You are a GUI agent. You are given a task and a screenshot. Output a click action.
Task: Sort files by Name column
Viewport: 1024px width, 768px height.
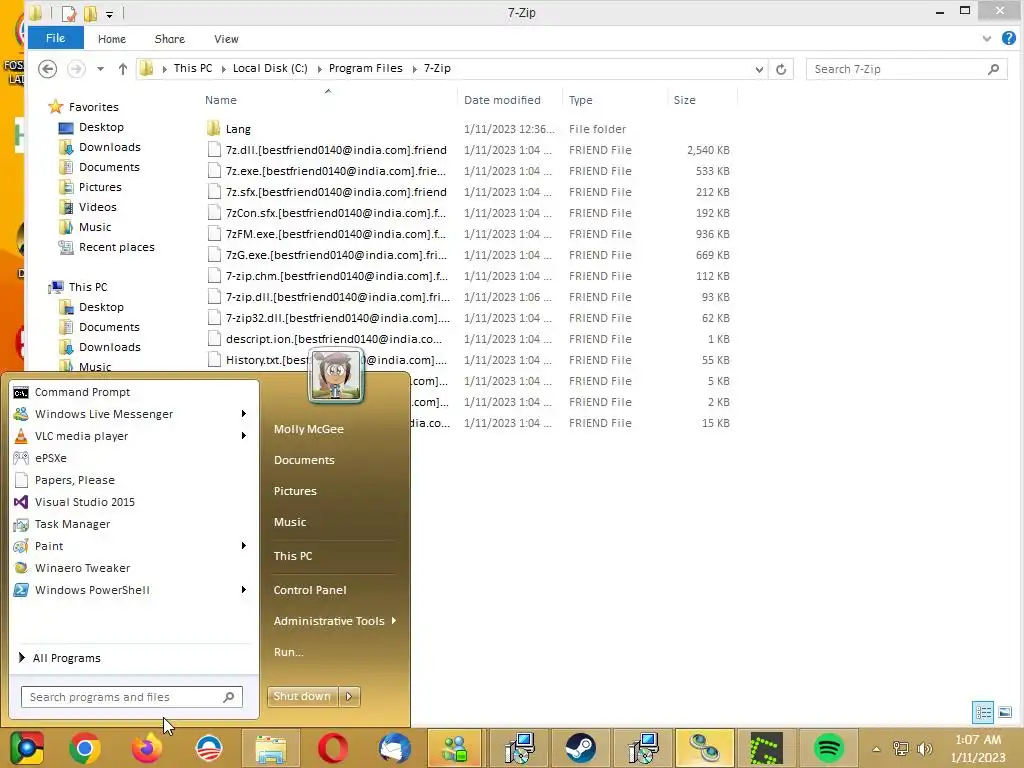[x=221, y=100]
